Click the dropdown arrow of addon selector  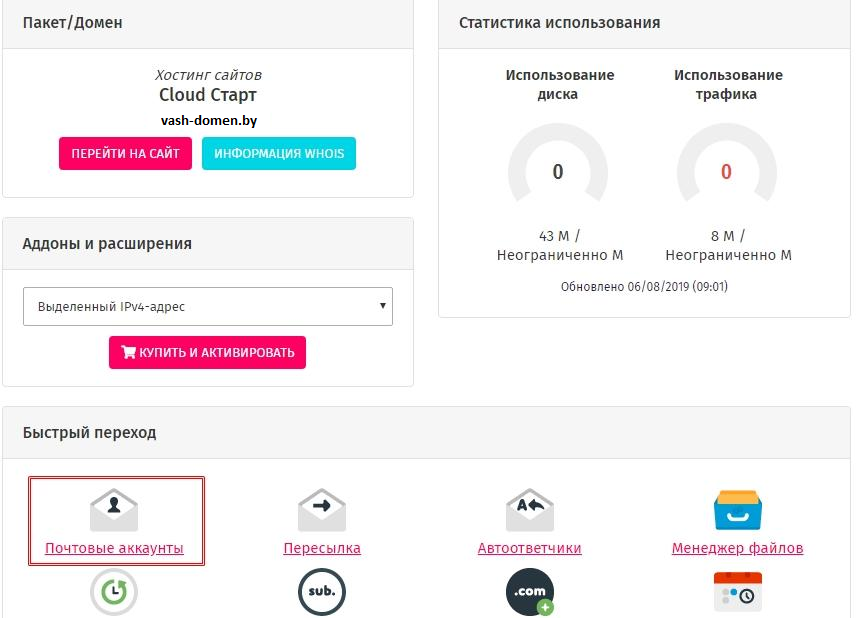pyautogui.click(x=383, y=306)
